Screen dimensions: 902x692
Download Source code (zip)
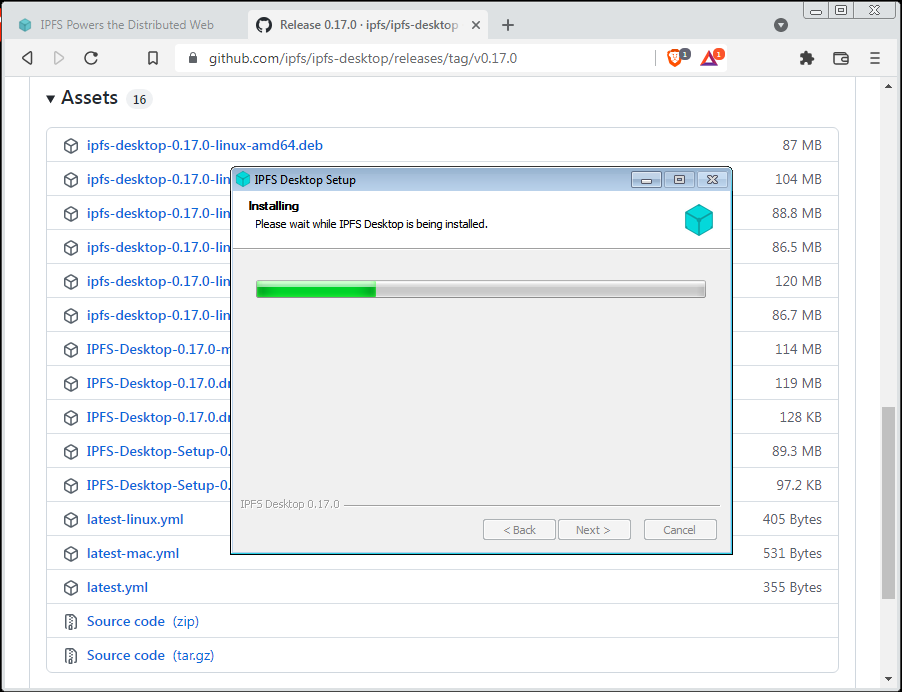143,621
